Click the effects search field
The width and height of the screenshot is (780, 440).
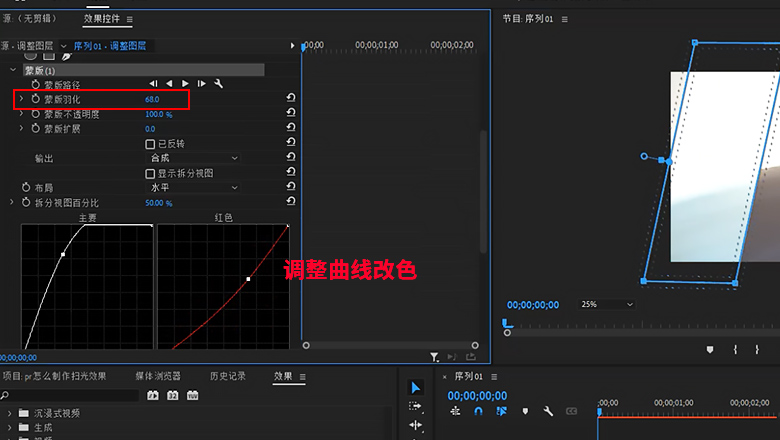(x=70, y=396)
